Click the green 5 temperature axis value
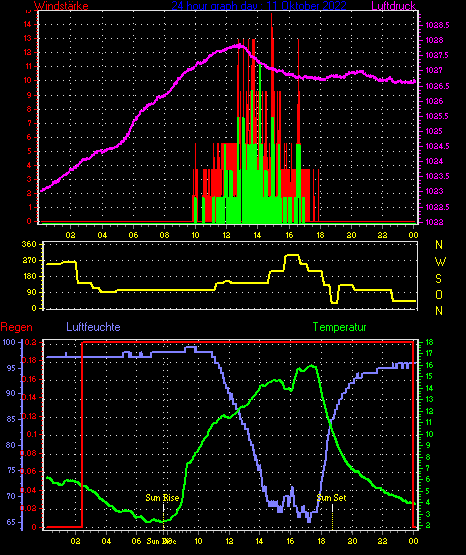Viewport: 466px width, 555px height. tap(427, 491)
